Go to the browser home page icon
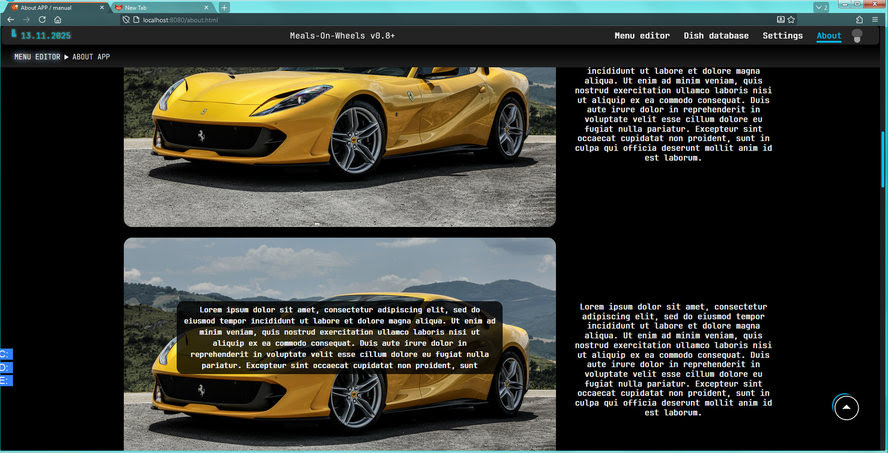 pyautogui.click(x=58, y=20)
